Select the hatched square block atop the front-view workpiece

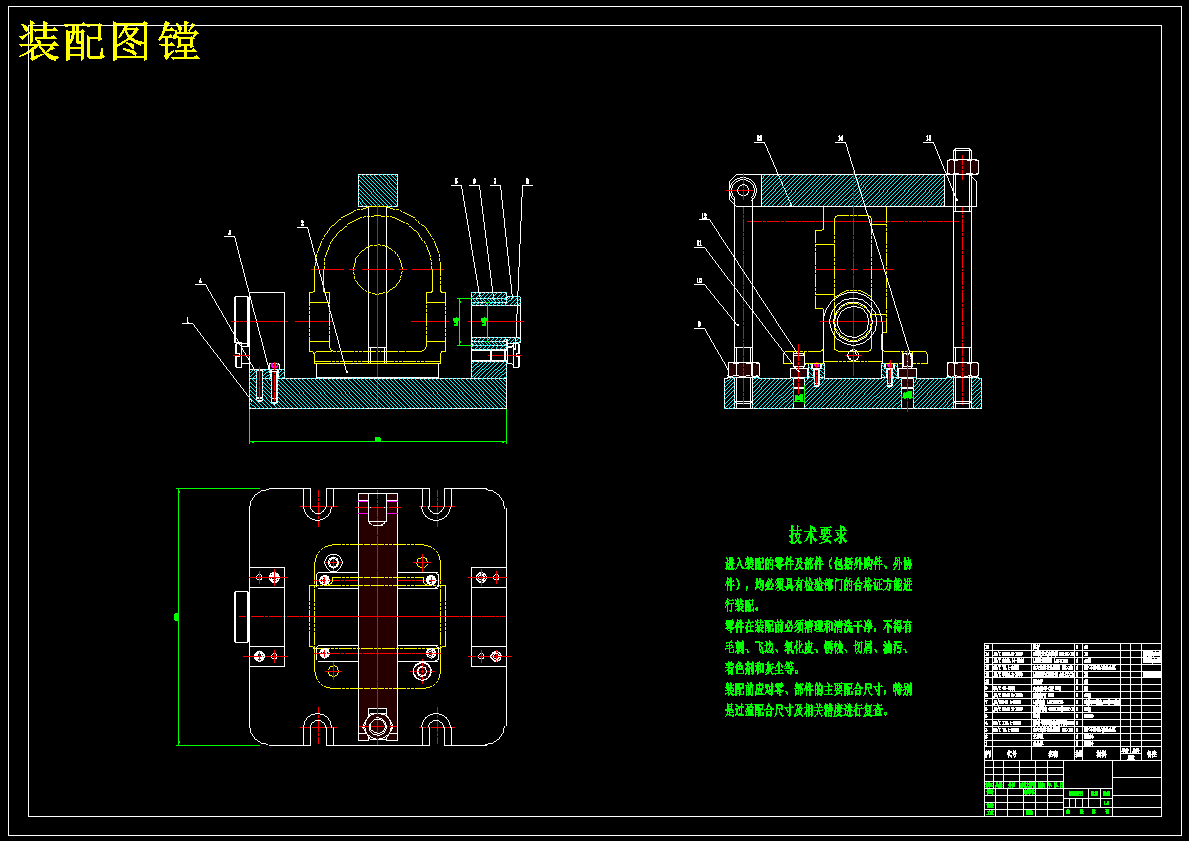click(378, 190)
